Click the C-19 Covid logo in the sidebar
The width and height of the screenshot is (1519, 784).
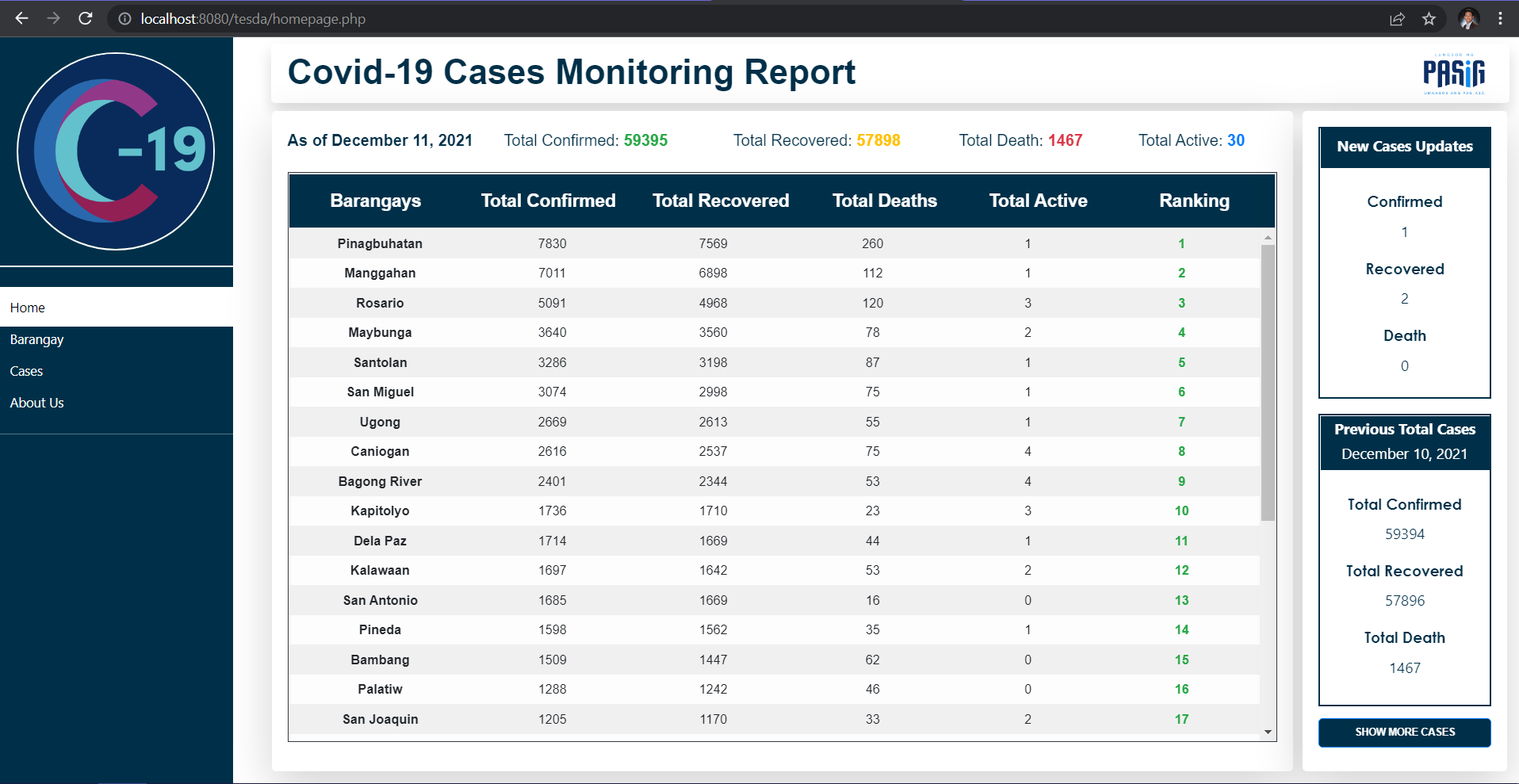(116, 150)
